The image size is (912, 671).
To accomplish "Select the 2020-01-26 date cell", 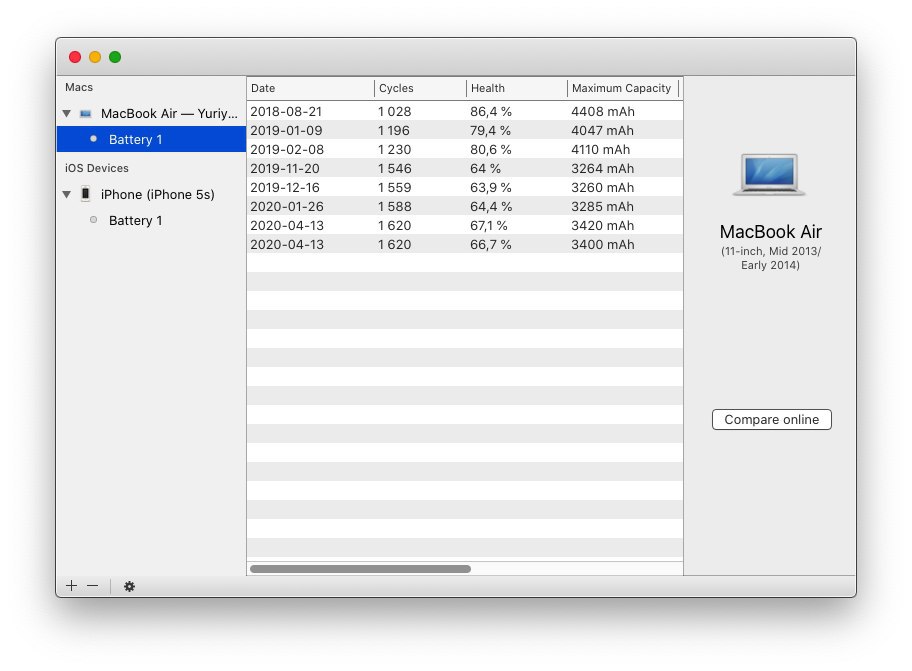I will tap(287, 206).
